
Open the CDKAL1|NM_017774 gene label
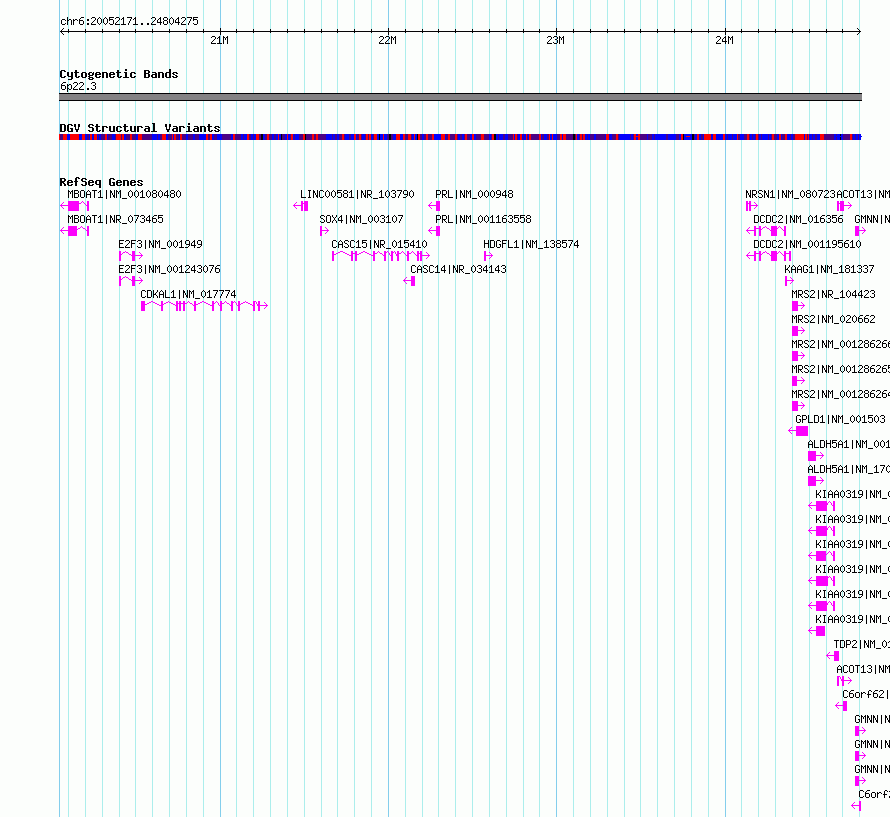coord(188,294)
